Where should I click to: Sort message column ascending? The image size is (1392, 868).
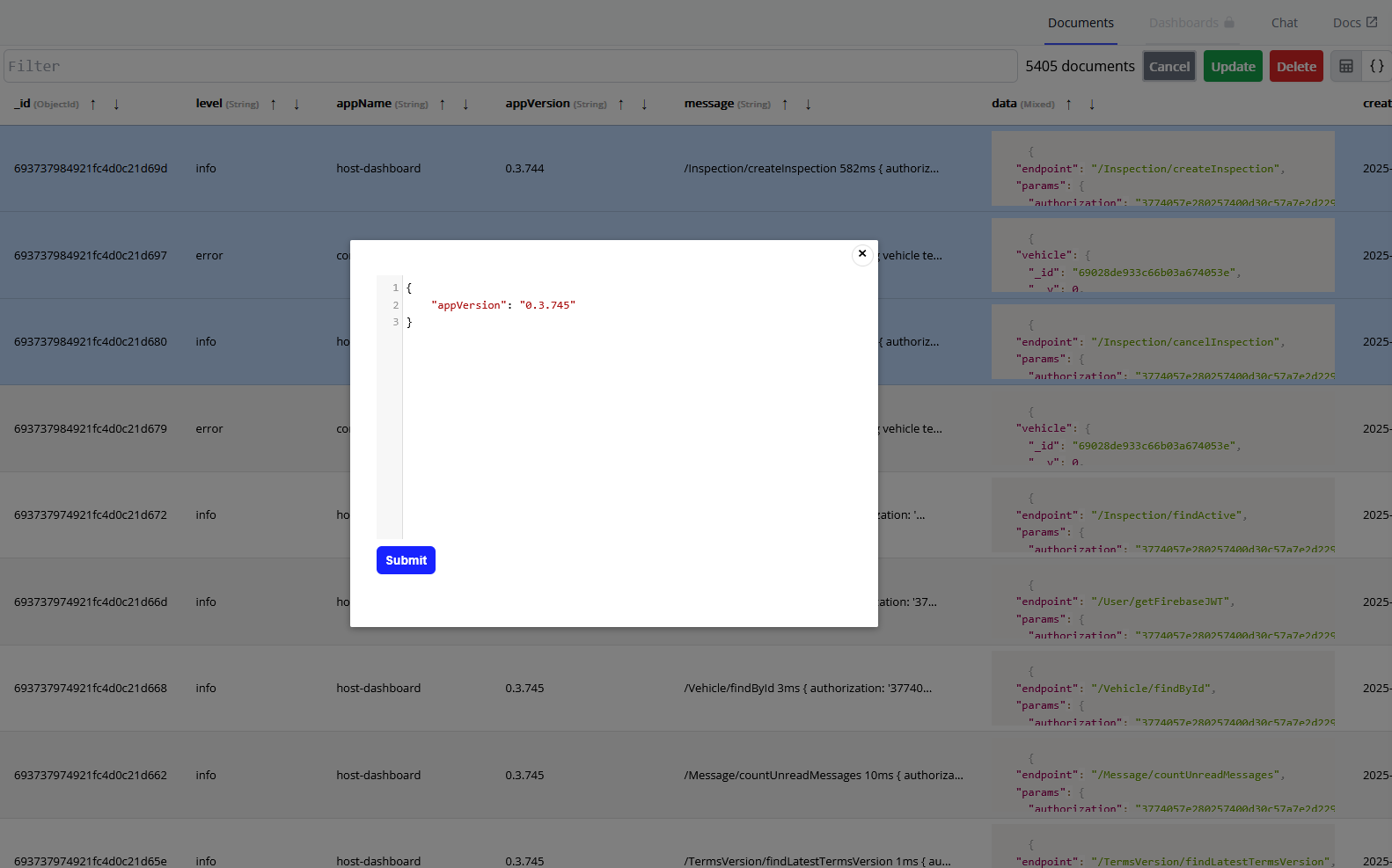[x=785, y=104]
